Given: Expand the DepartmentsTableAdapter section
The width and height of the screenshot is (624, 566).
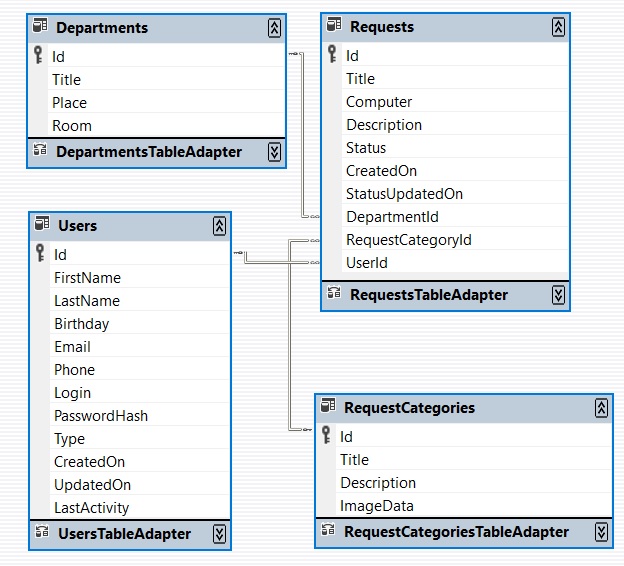Looking at the screenshot, I should (x=274, y=152).
